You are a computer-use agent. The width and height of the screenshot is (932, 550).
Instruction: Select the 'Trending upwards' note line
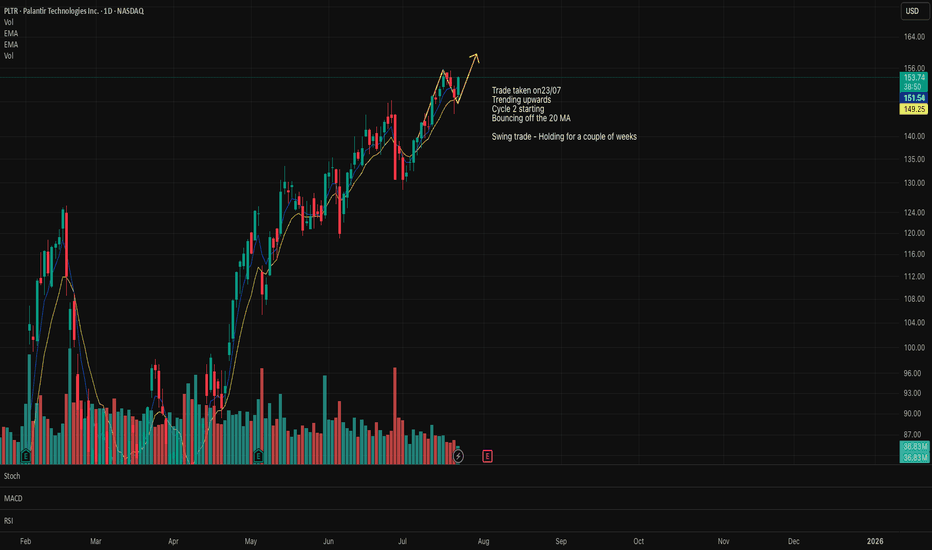[521, 100]
